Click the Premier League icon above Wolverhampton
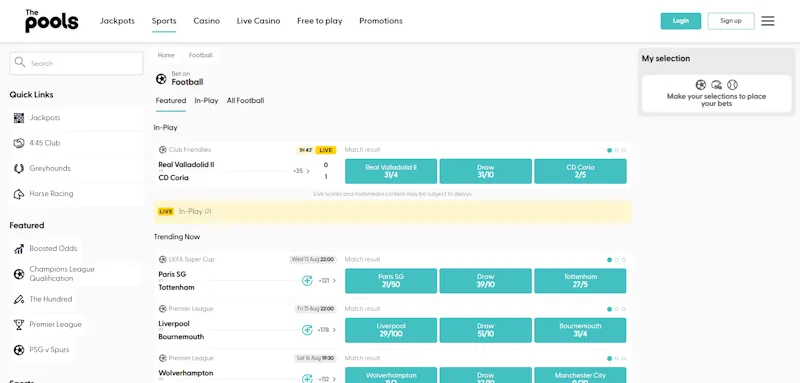 (x=163, y=359)
